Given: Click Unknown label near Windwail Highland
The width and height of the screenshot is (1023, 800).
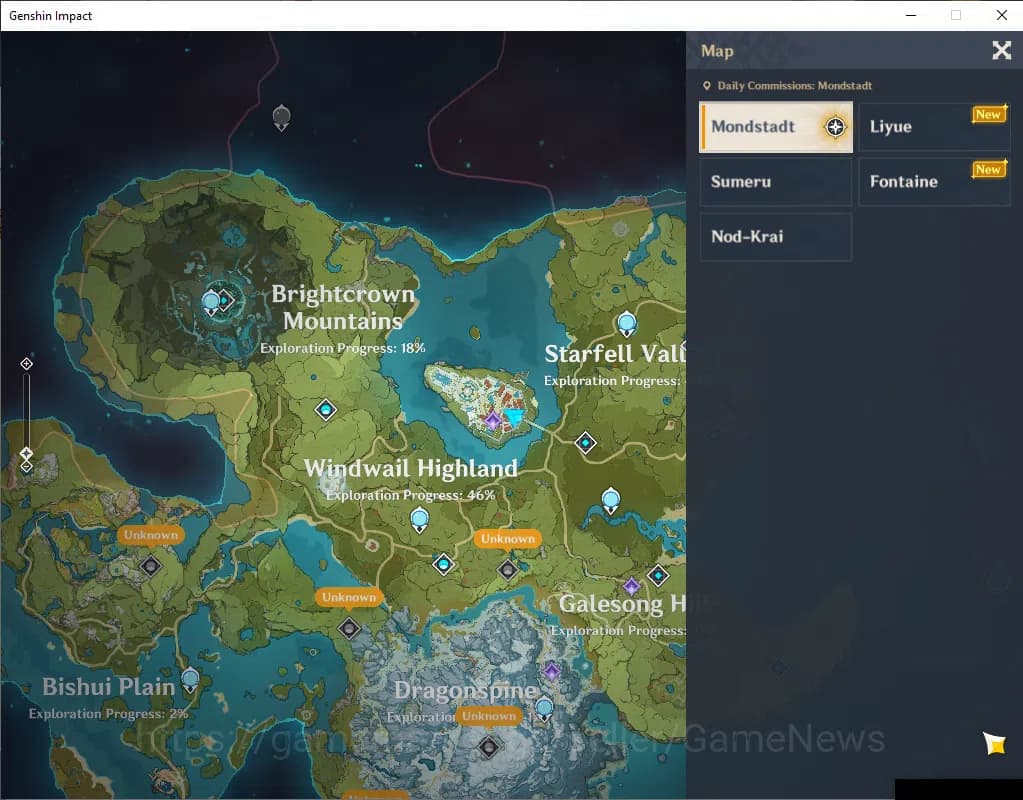Looking at the screenshot, I should pos(508,539).
